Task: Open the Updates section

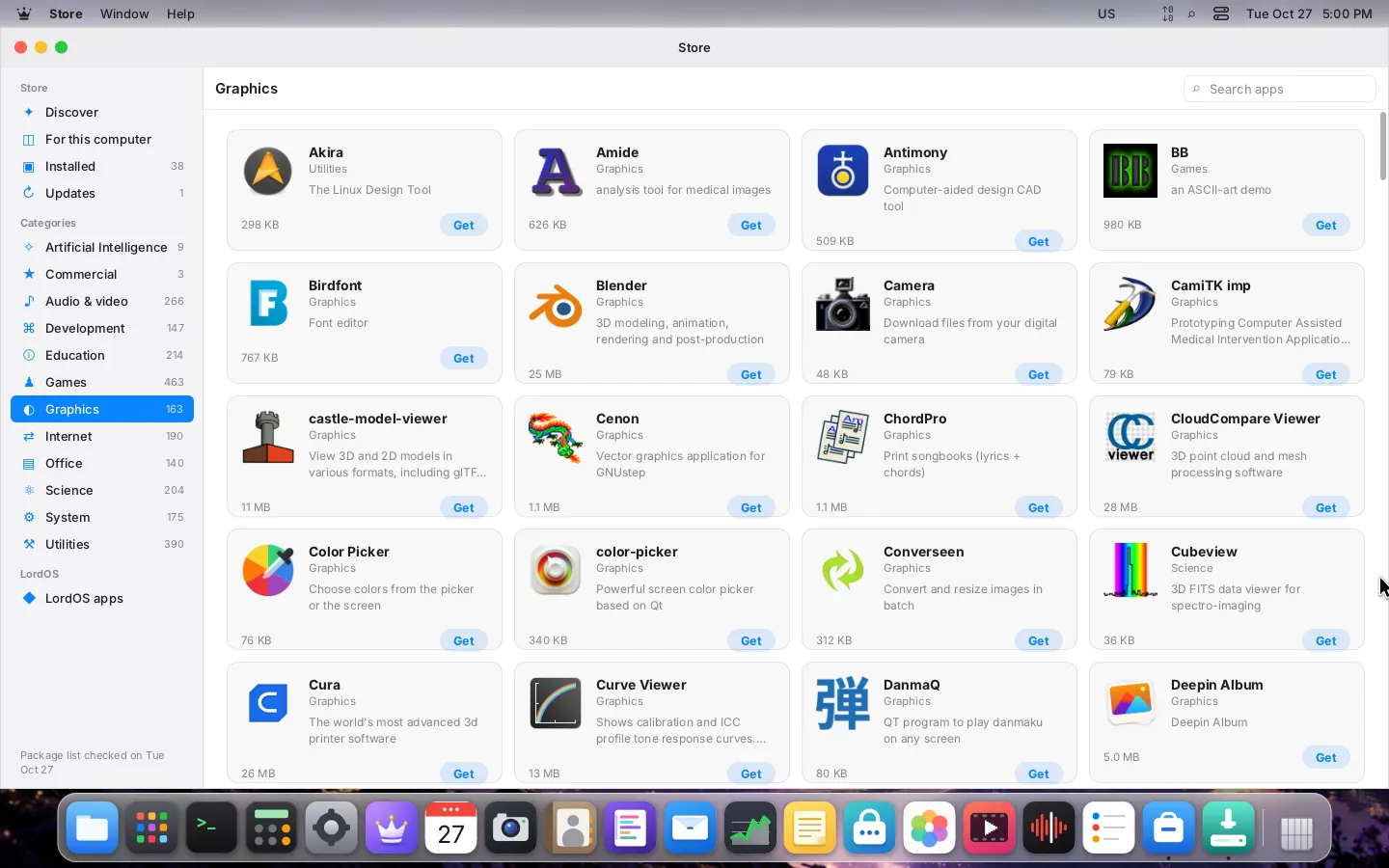Action: tap(102, 193)
